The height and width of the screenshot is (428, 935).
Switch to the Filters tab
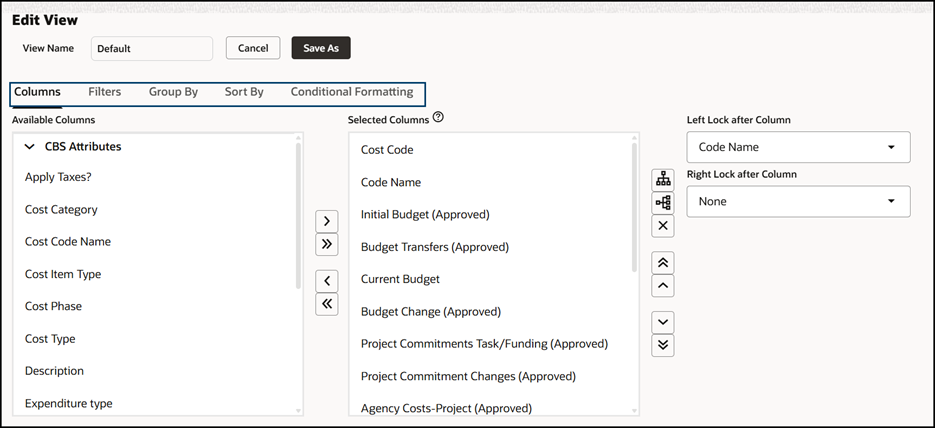[x=104, y=92]
